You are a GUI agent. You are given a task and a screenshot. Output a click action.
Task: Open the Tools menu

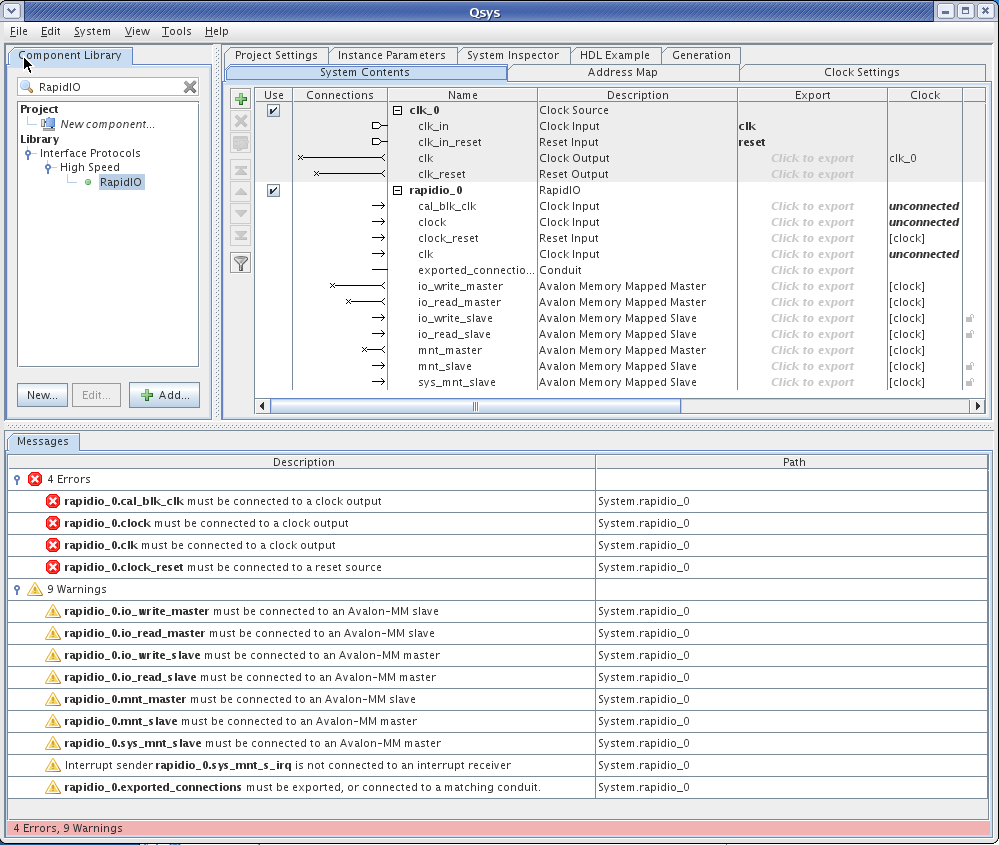click(176, 31)
